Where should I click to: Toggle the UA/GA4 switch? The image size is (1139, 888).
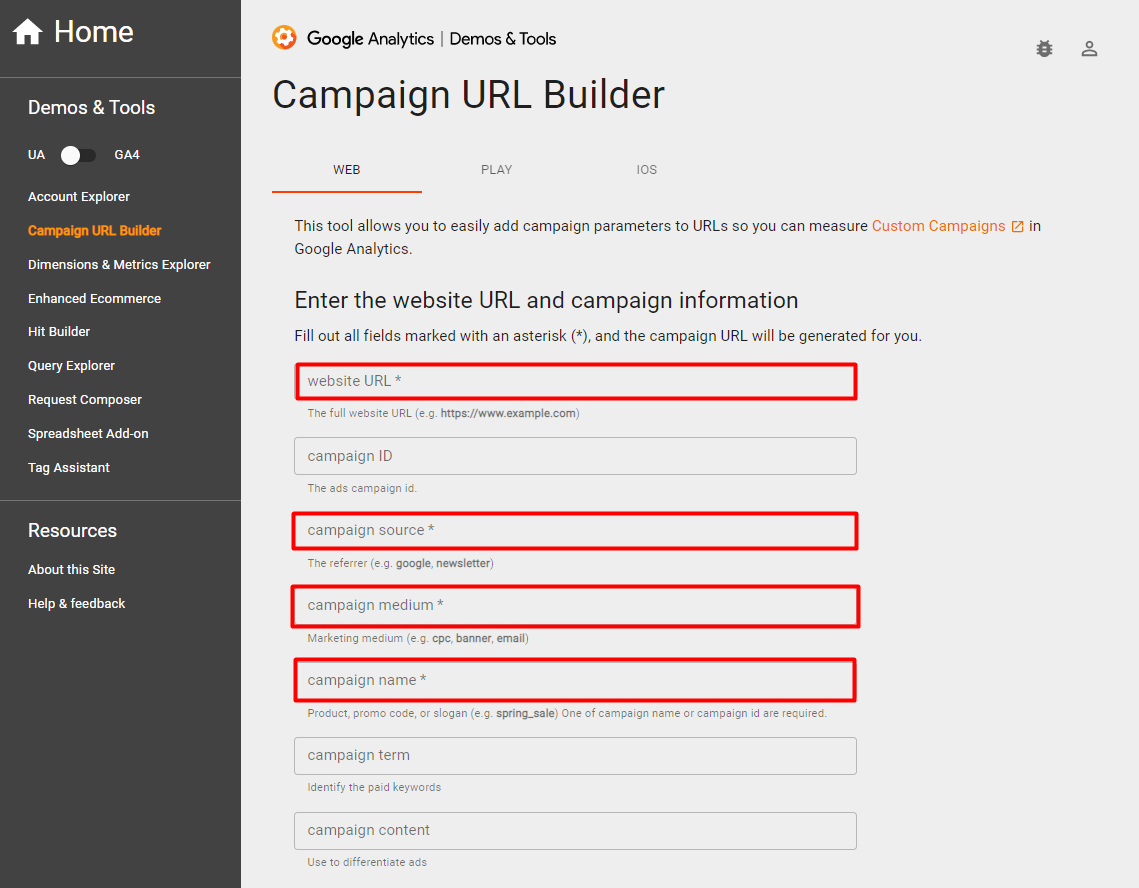pos(78,155)
